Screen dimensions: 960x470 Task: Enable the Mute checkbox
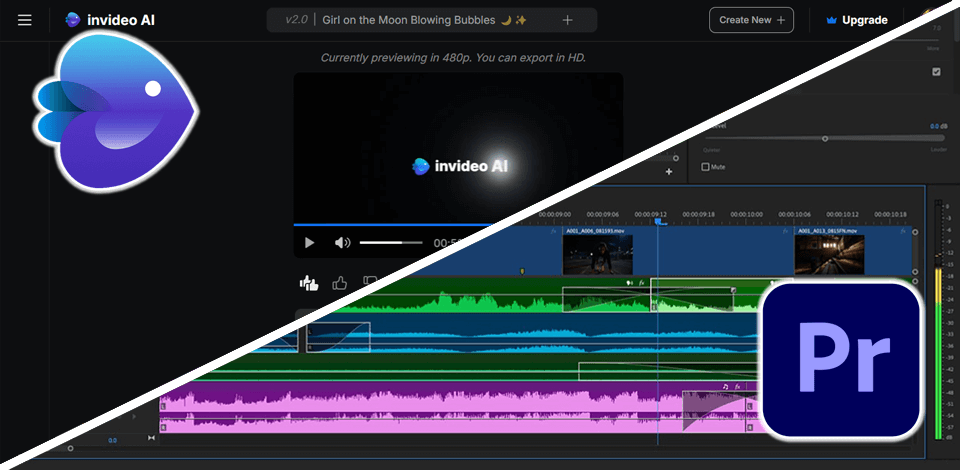pyautogui.click(x=706, y=167)
